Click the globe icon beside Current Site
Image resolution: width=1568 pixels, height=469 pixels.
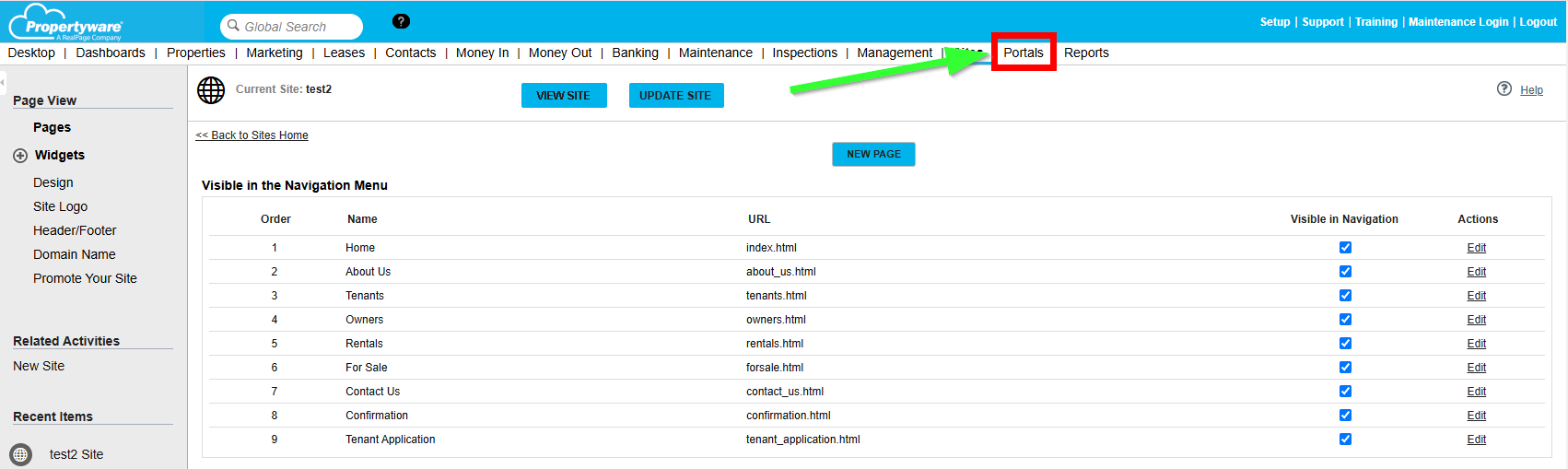pyautogui.click(x=211, y=90)
